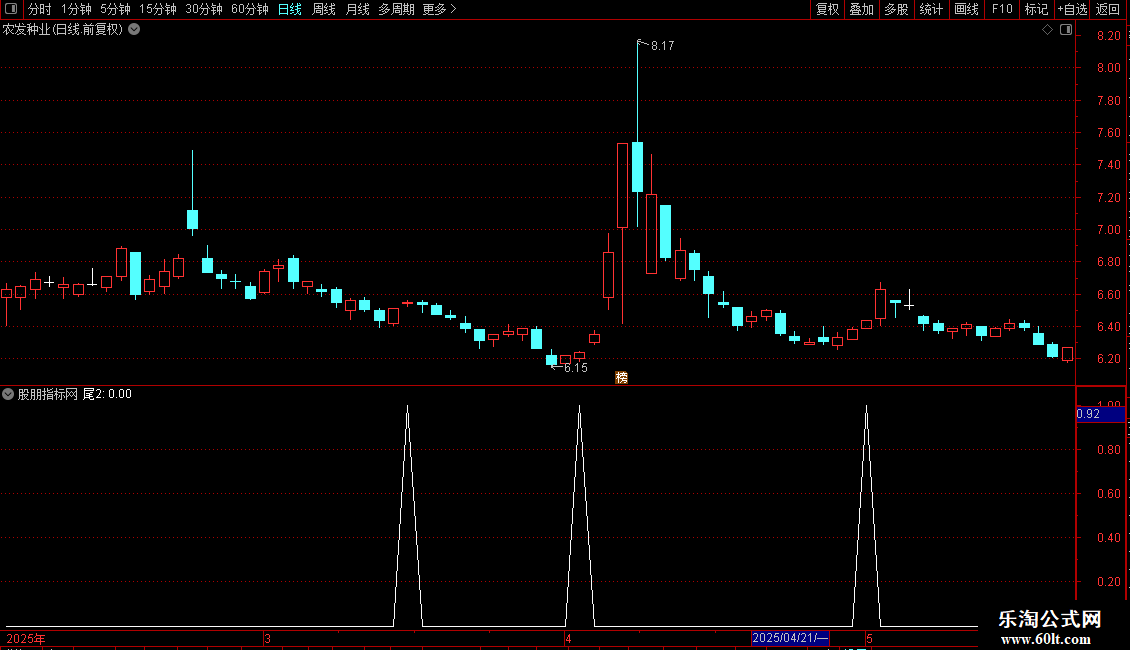Click the 股朋指标网 indicator name
The width and height of the screenshot is (1130, 650).
tap(48, 394)
